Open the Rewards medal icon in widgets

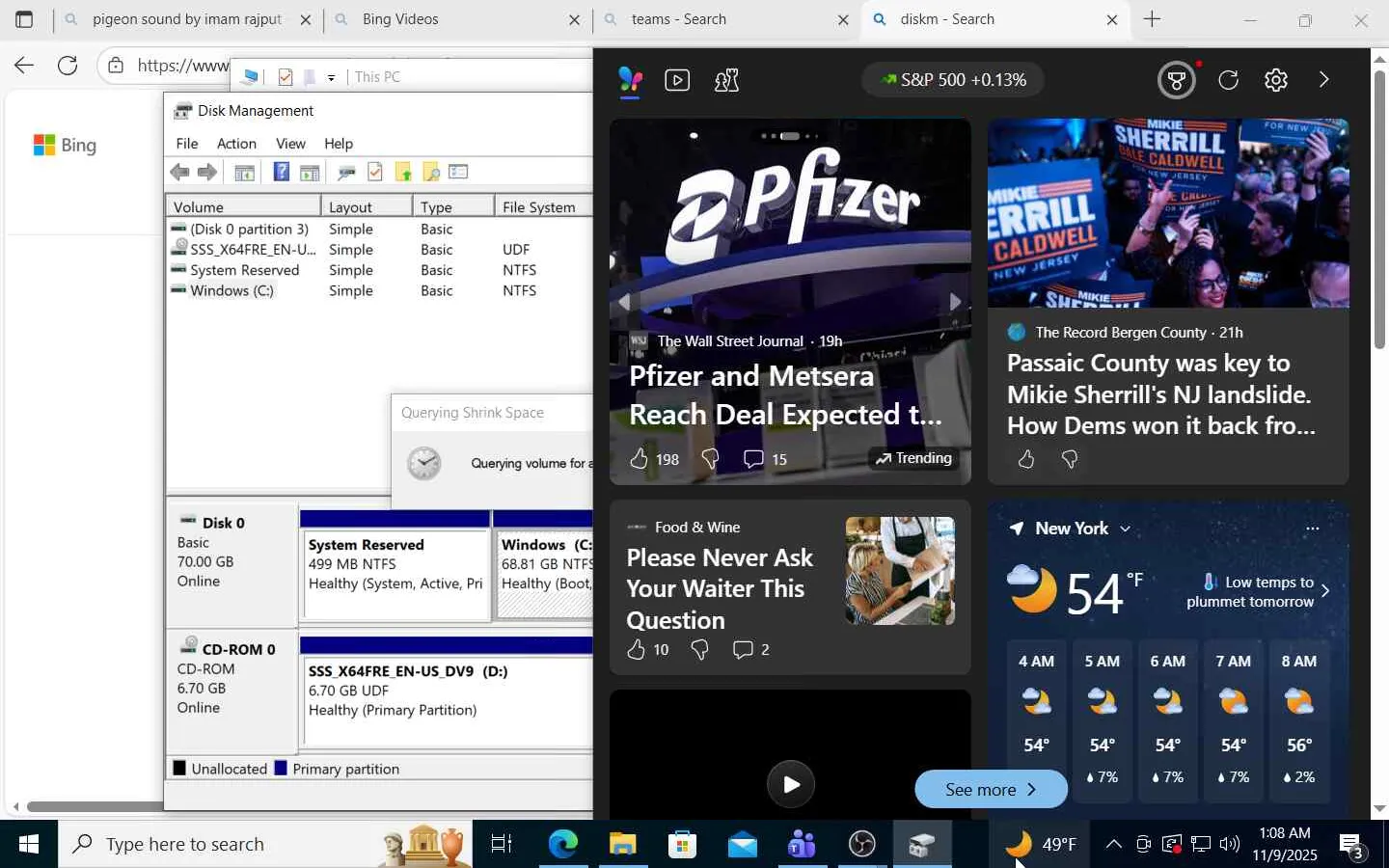[x=1177, y=80]
